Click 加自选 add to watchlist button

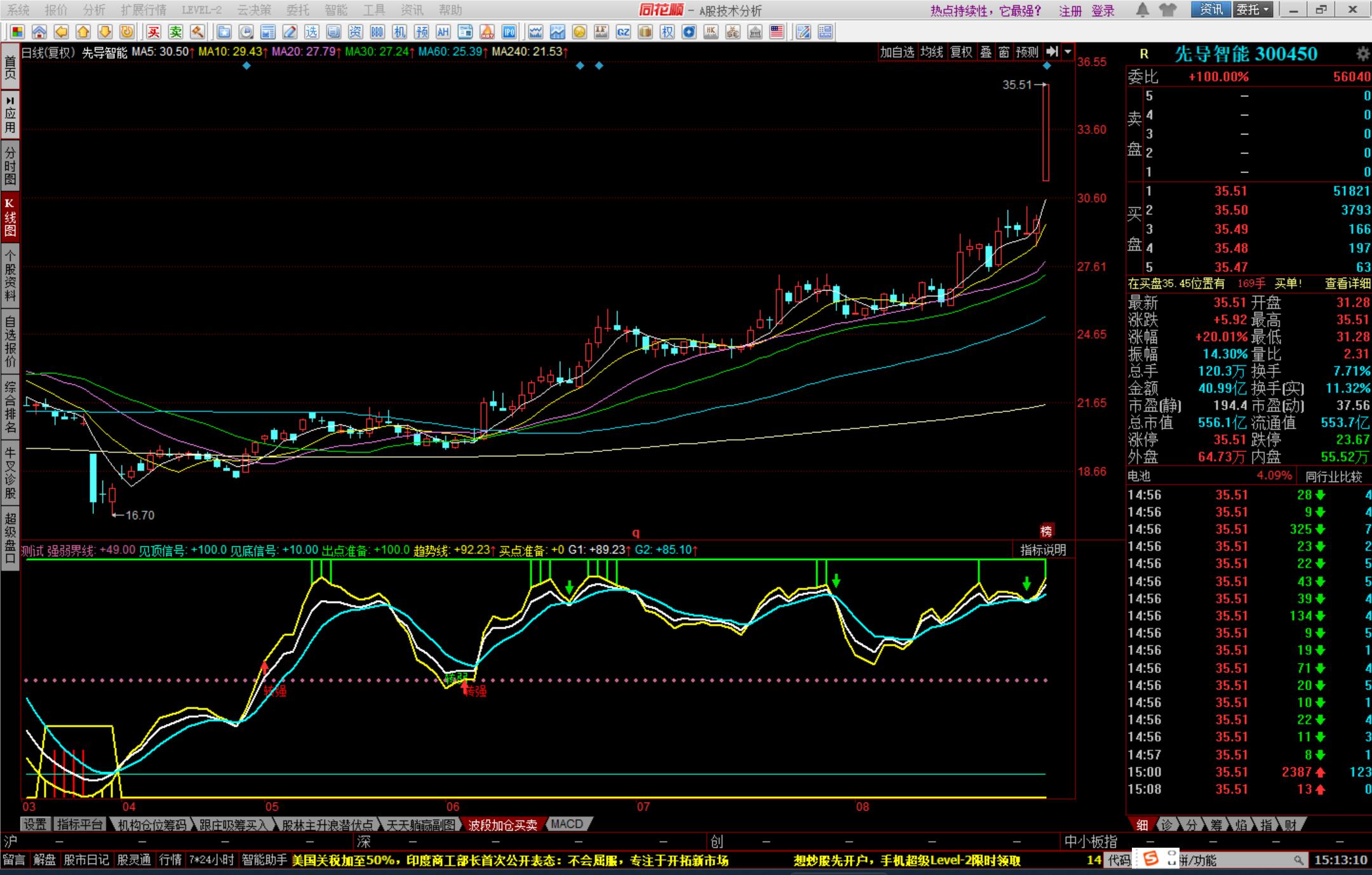pyautogui.click(x=896, y=52)
